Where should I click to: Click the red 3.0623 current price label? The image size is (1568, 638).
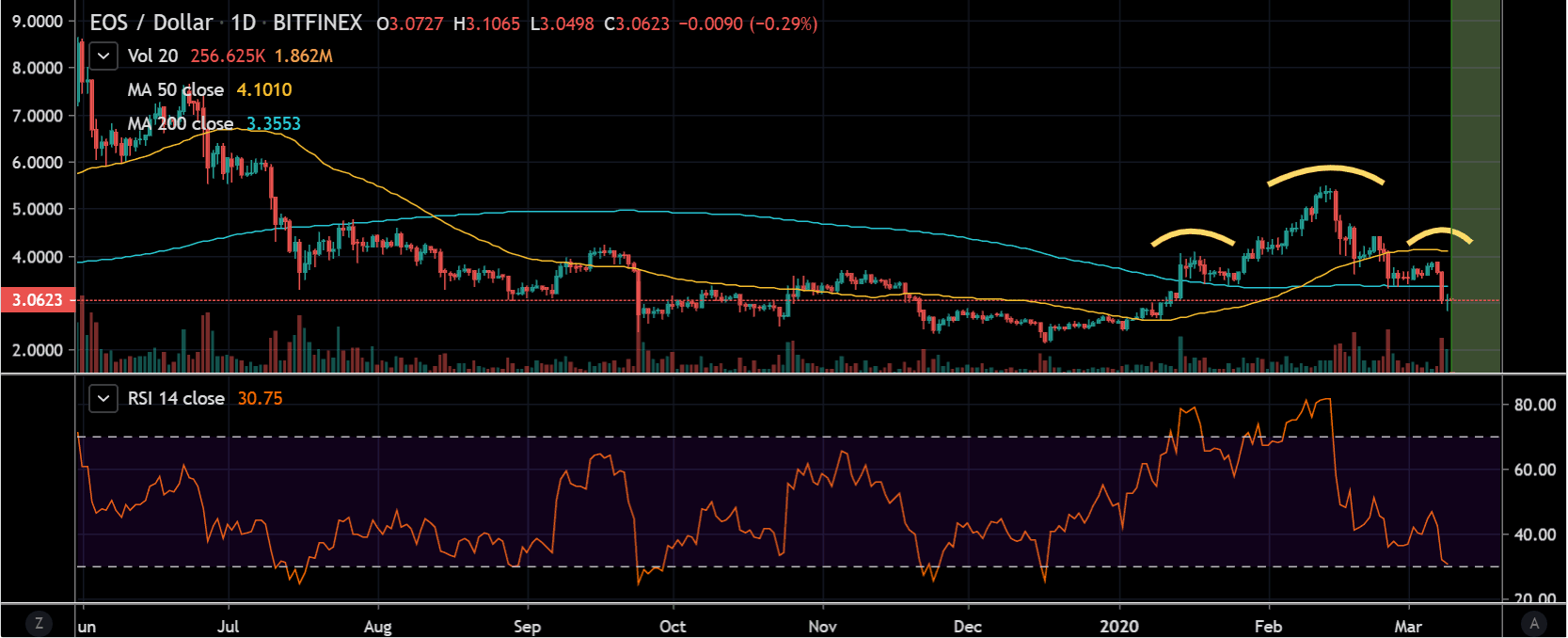(38, 300)
